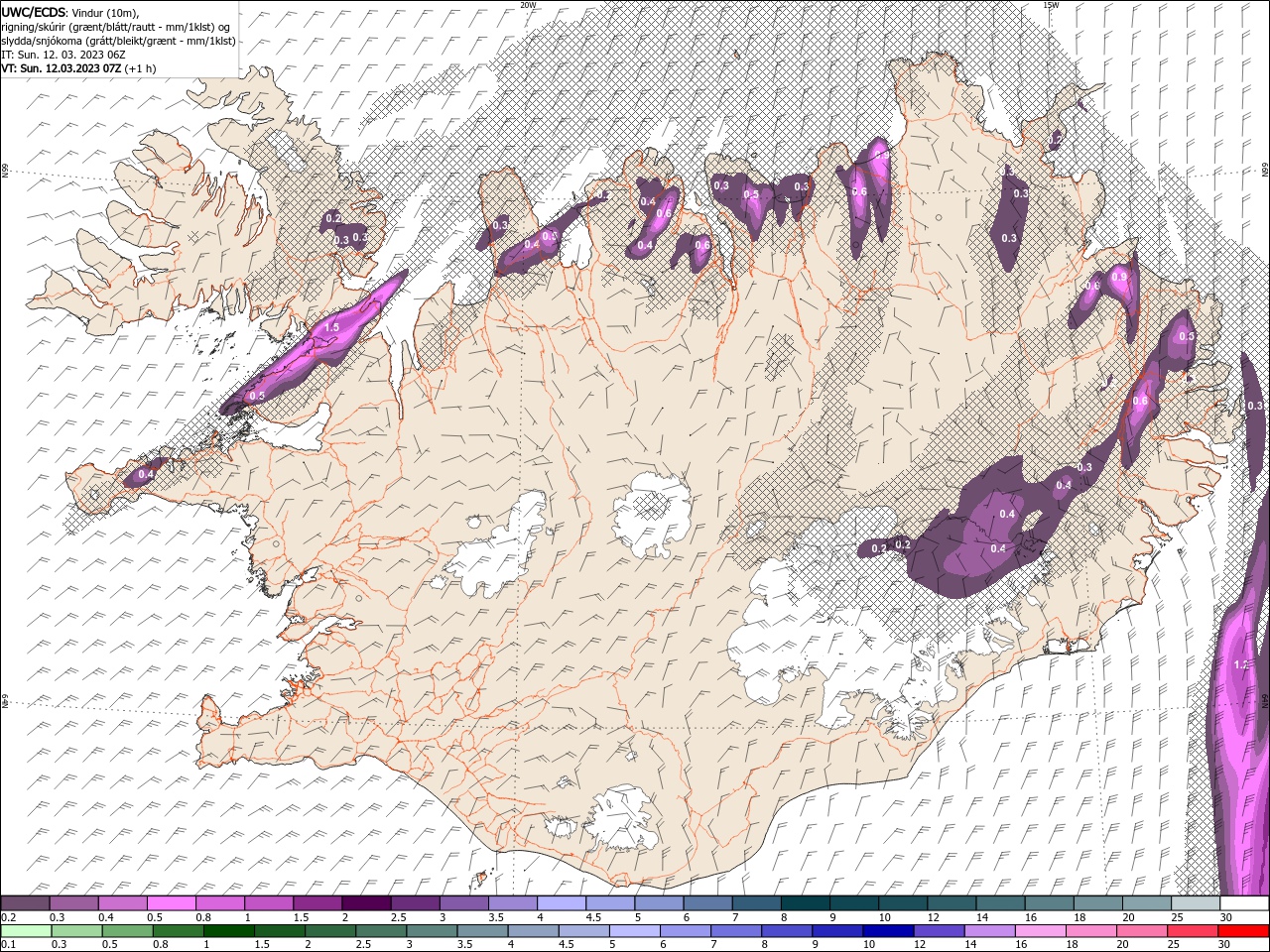1270x952 pixels.
Task: Select the bright pink 0.5–0.8 snow legend swatch
Action: (x=172, y=903)
